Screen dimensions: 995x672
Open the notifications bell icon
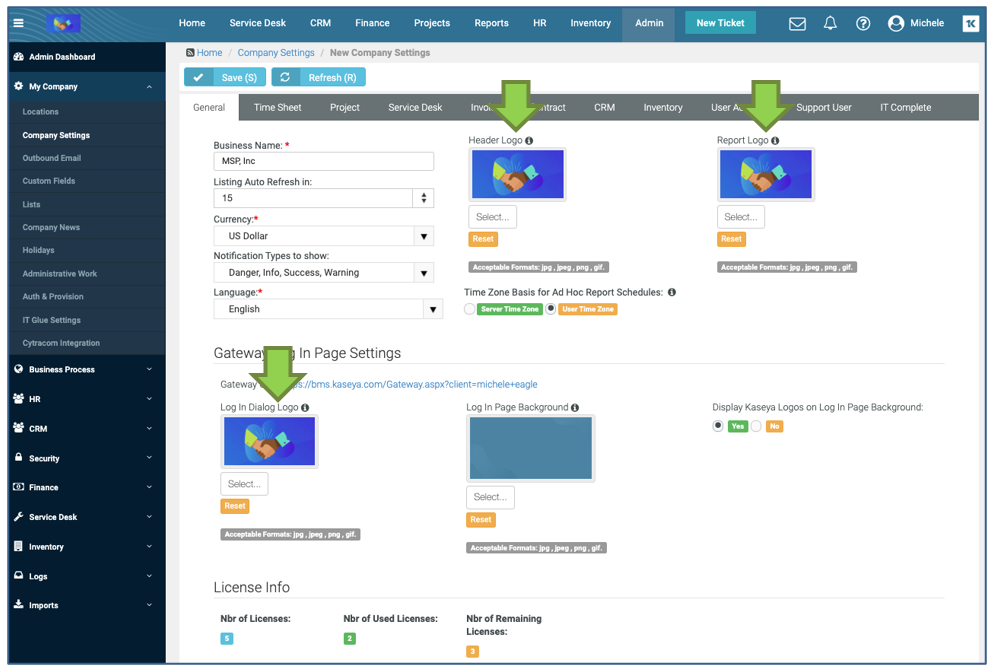pyautogui.click(x=830, y=24)
